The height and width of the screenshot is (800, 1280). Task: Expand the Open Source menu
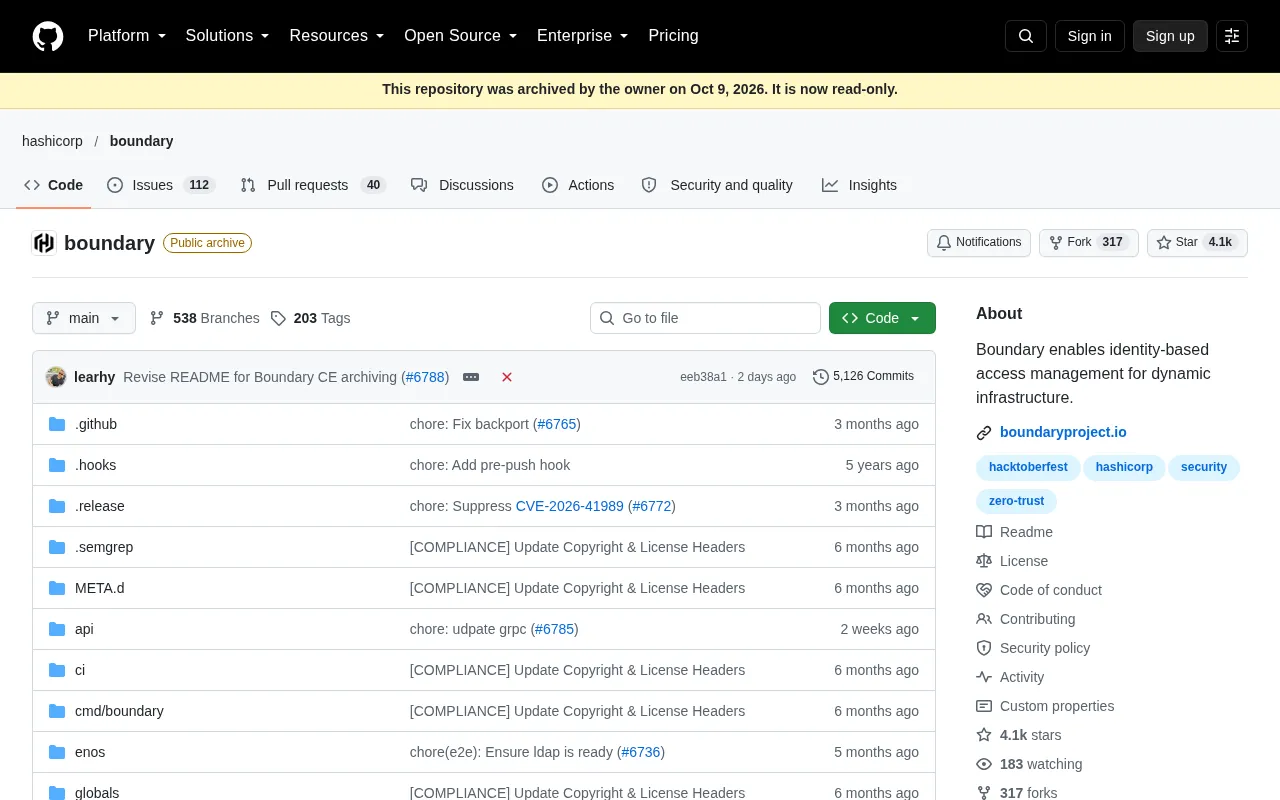(x=461, y=36)
